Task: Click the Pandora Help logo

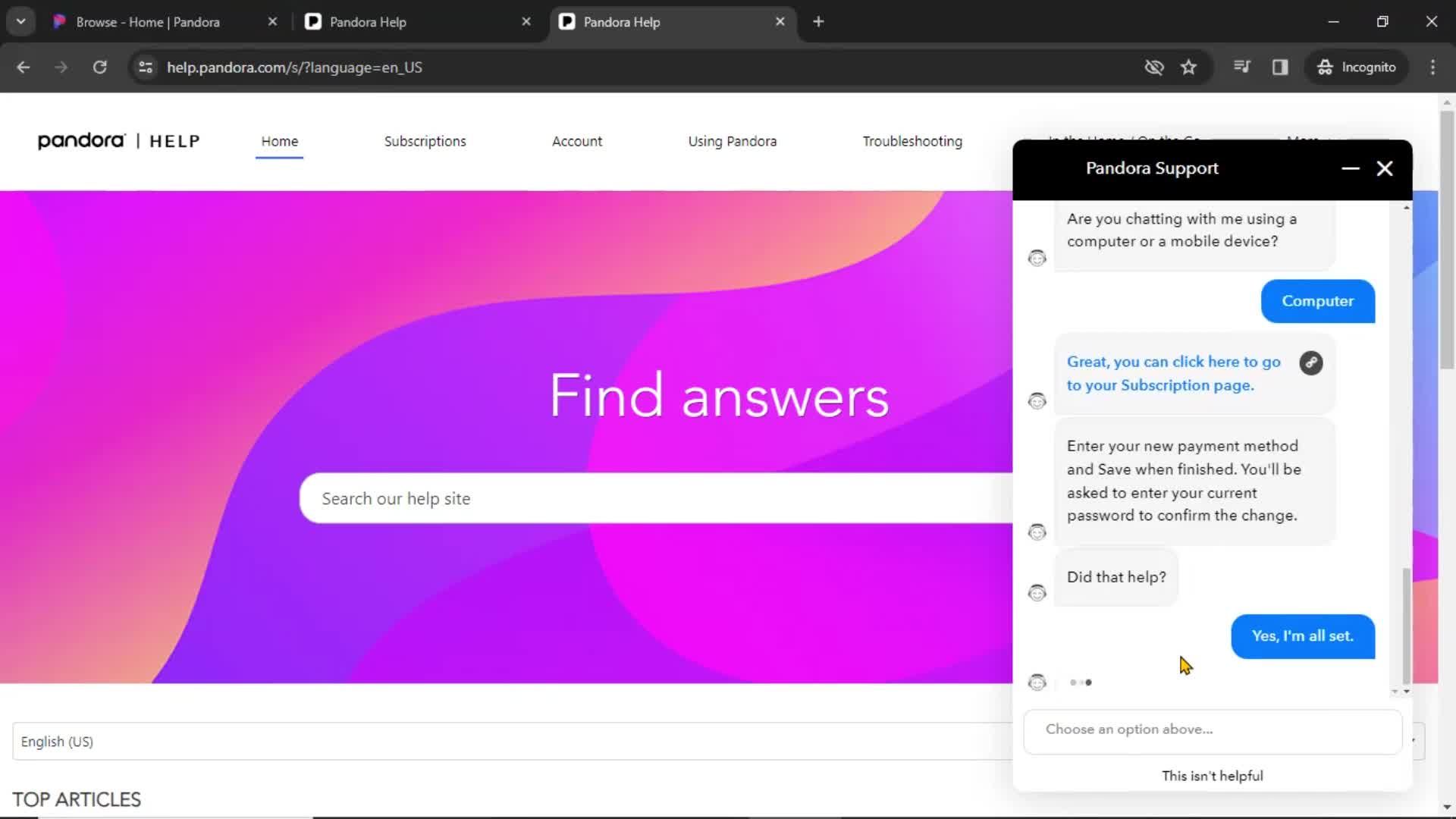Action: coord(119,141)
